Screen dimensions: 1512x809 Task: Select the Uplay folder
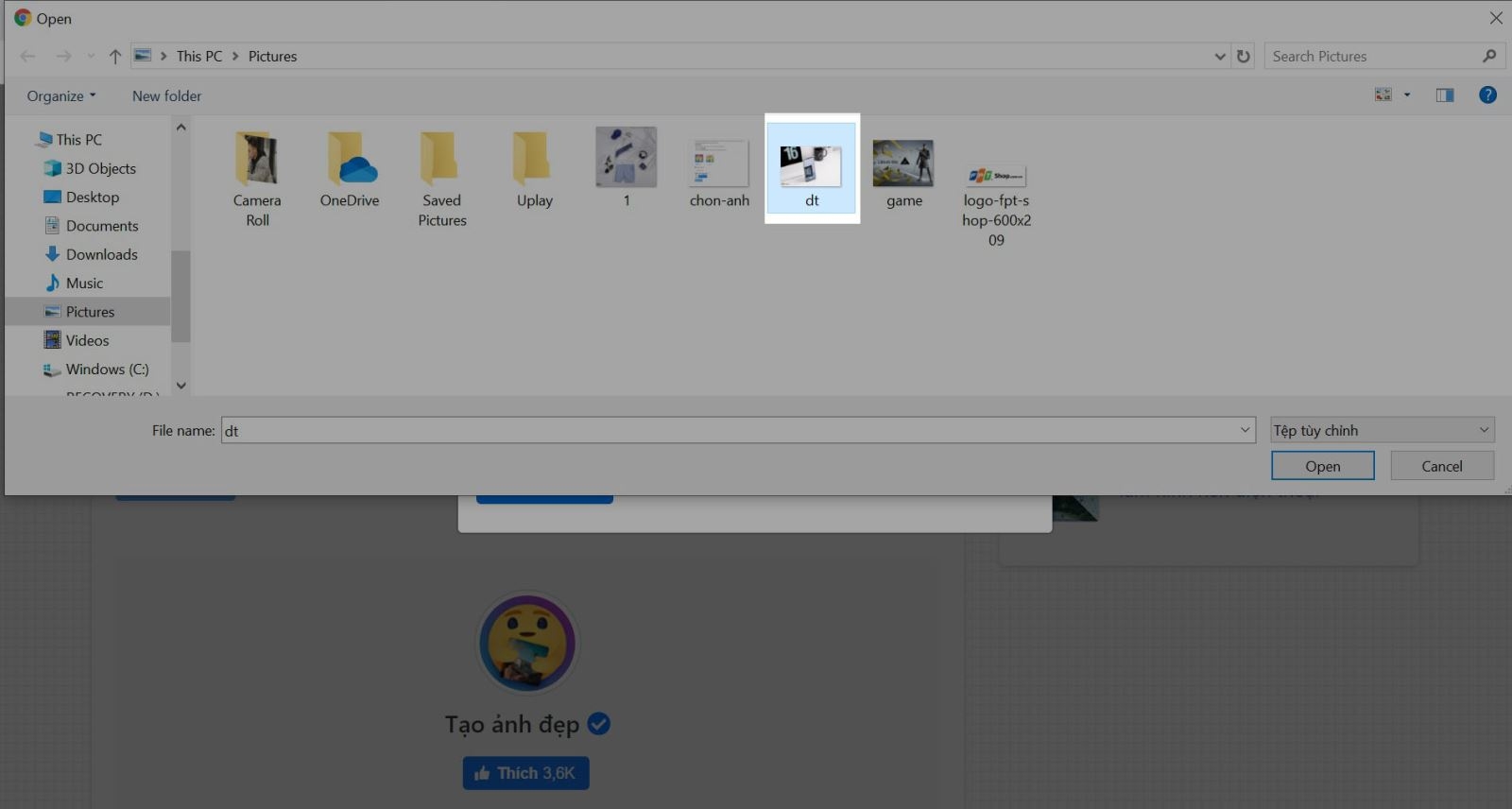pyautogui.click(x=535, y=170)
